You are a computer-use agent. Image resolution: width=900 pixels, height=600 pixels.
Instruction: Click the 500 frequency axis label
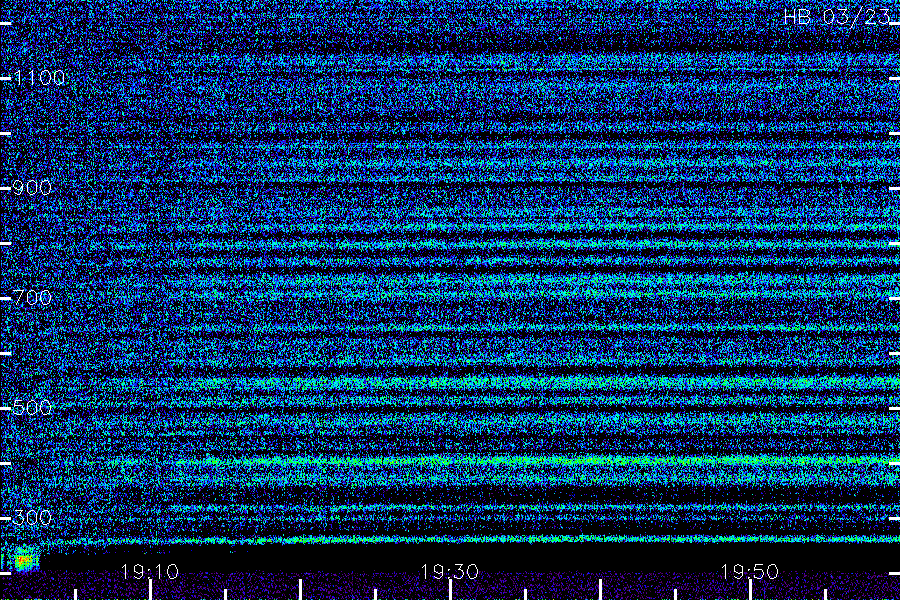[x=32, y=408]
